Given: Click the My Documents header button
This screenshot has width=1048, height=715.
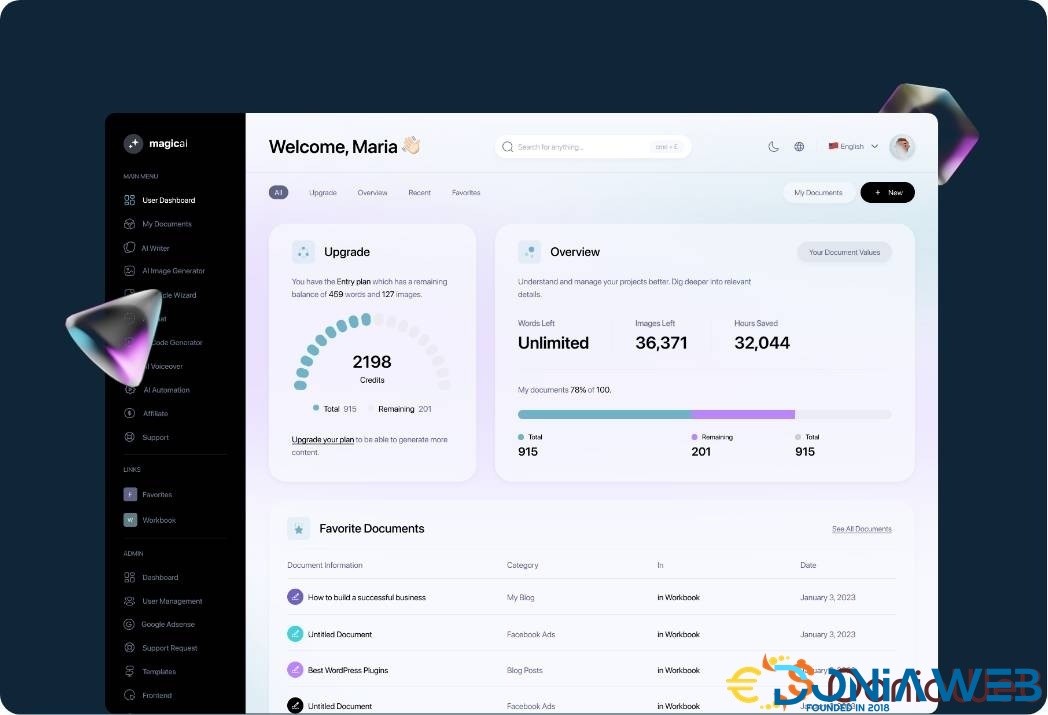Looking at the screenshot, I should (818, 192).
